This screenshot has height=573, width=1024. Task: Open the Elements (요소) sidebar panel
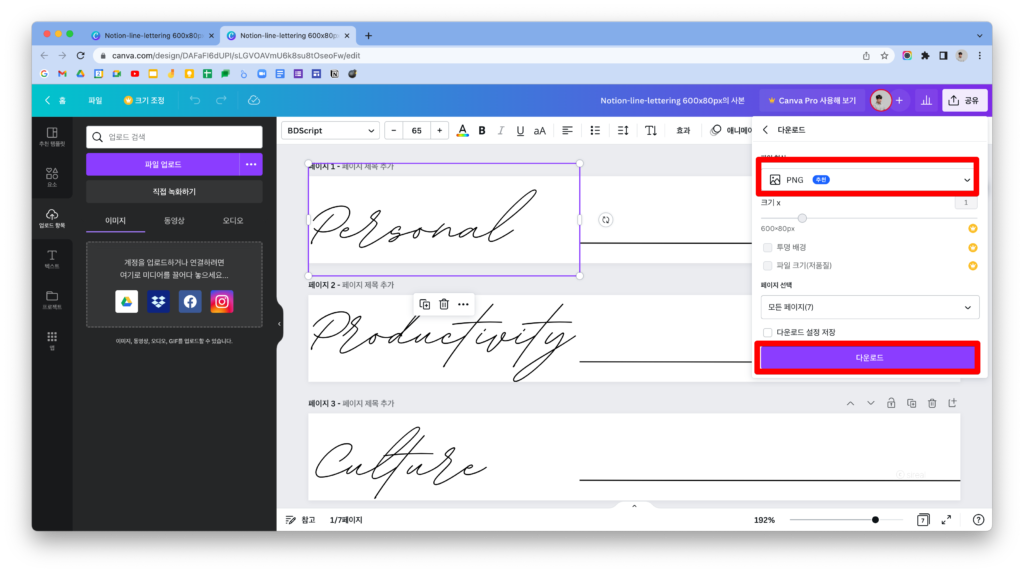tap(52, 178)
